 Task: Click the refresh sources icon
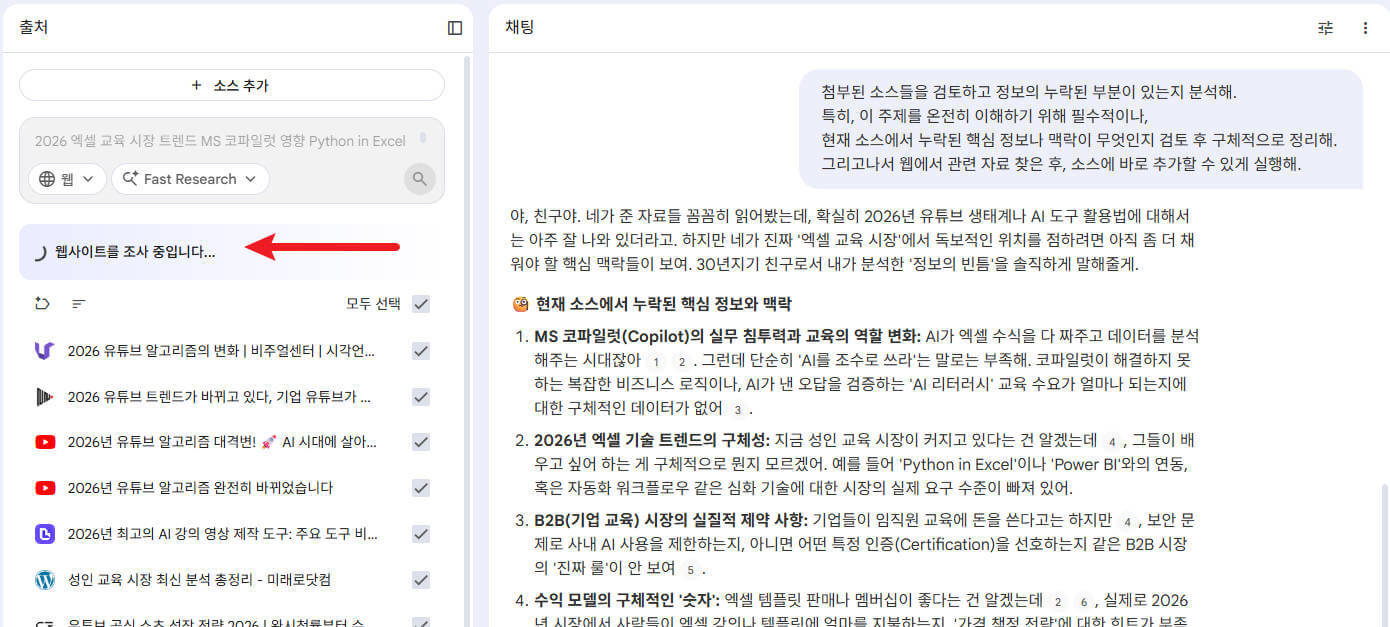click(43, 304)
